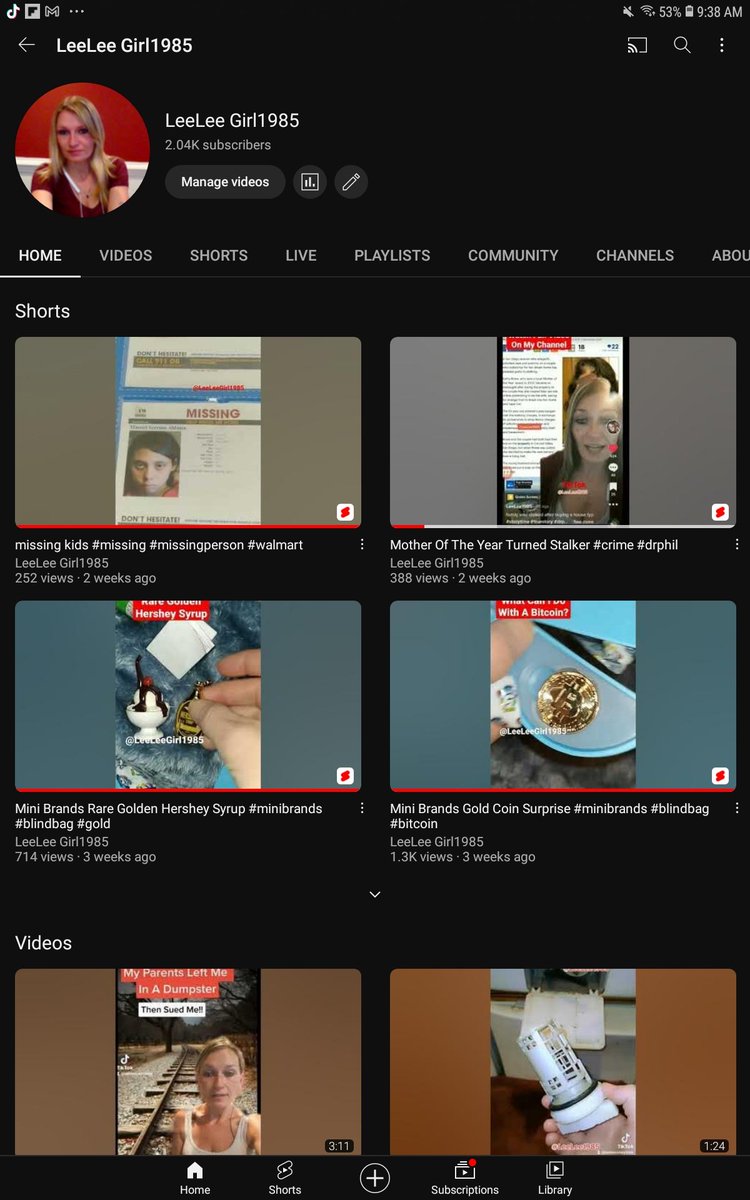Play Gold Coin Surprise bitcoin thumbnail

coord(563,696)
